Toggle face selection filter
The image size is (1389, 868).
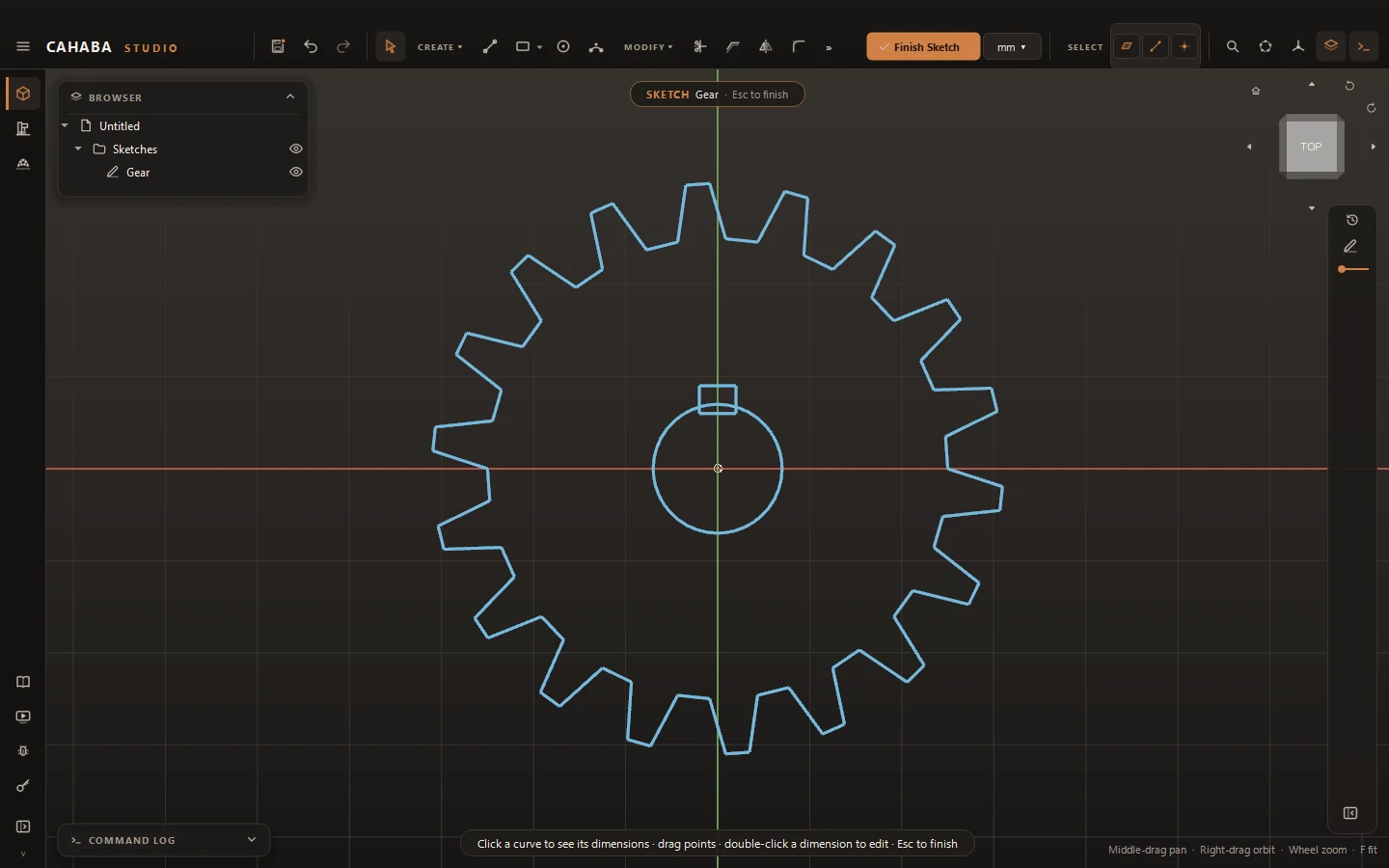[1127, 46]
